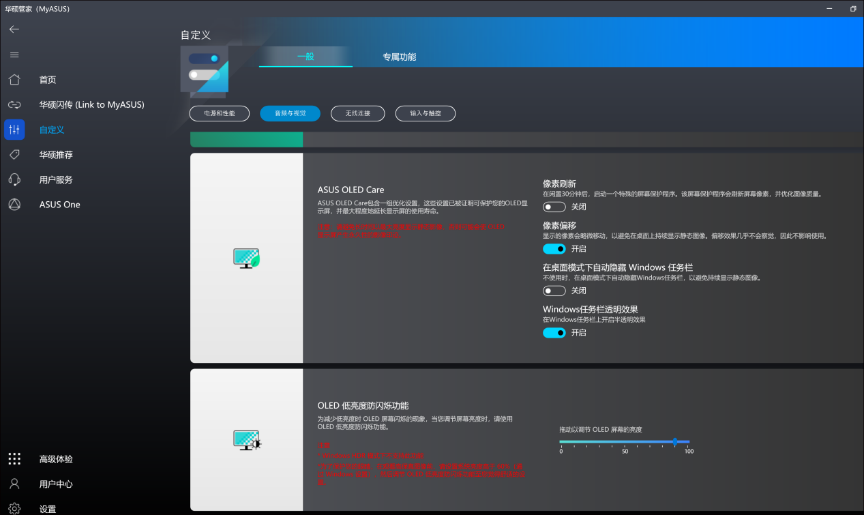Click the 设置 gear icon
The image size is (864, 515).
pyautogui.click(x=14, y=508)
